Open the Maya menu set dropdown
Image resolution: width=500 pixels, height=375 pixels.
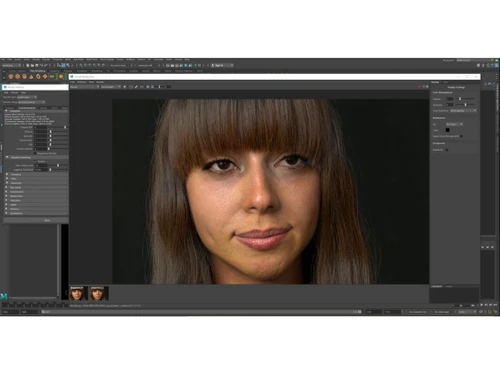(11, 65)
